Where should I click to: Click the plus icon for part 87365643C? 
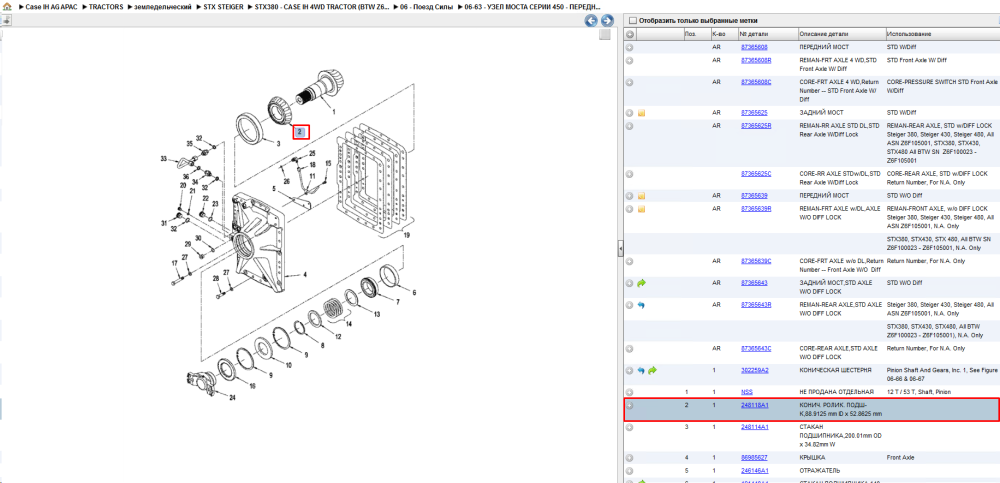pyautogui.click(x=629, y=348)
